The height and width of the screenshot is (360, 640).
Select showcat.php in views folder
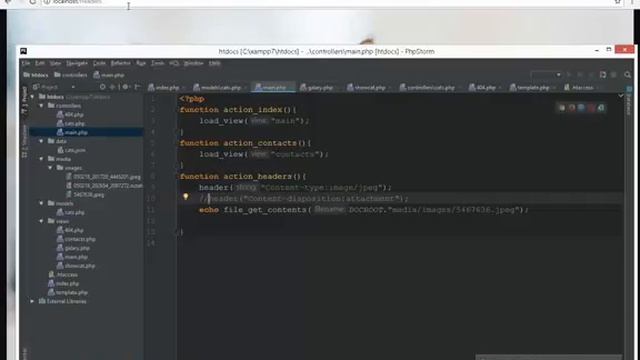click(76, 266)
